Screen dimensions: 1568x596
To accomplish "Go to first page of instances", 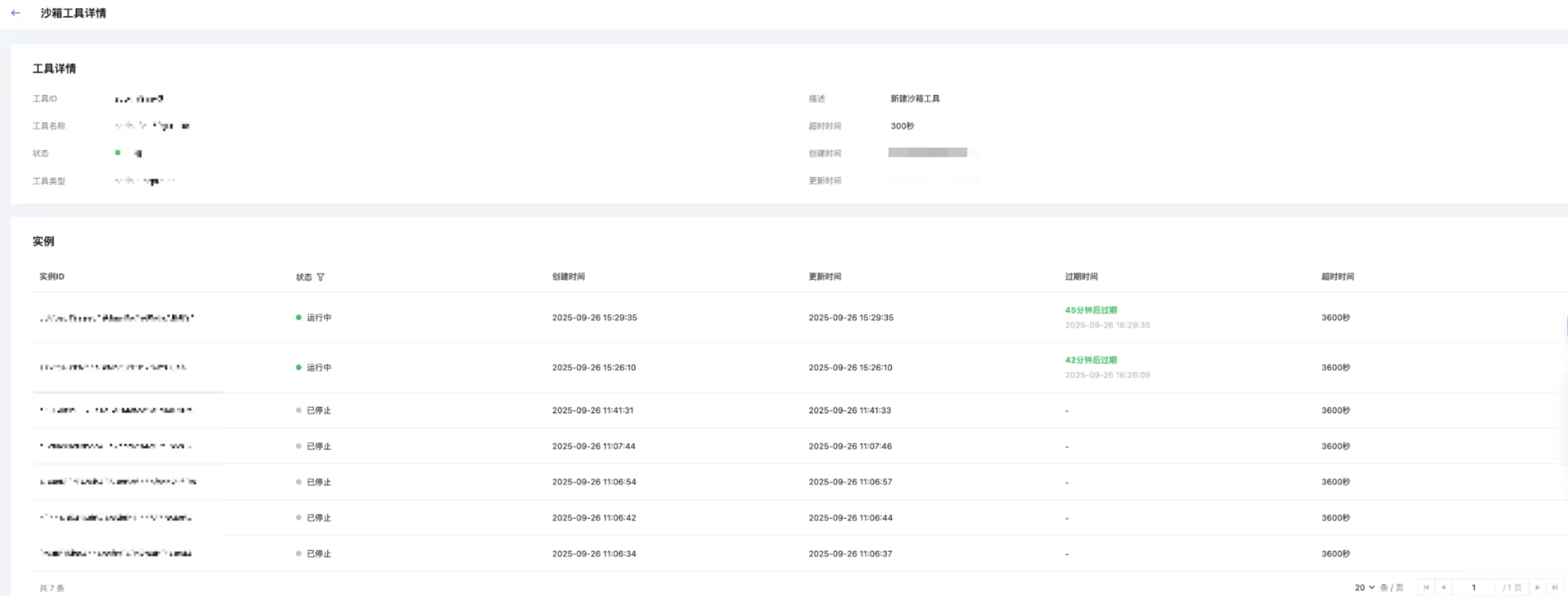I will pos(1425,588).
